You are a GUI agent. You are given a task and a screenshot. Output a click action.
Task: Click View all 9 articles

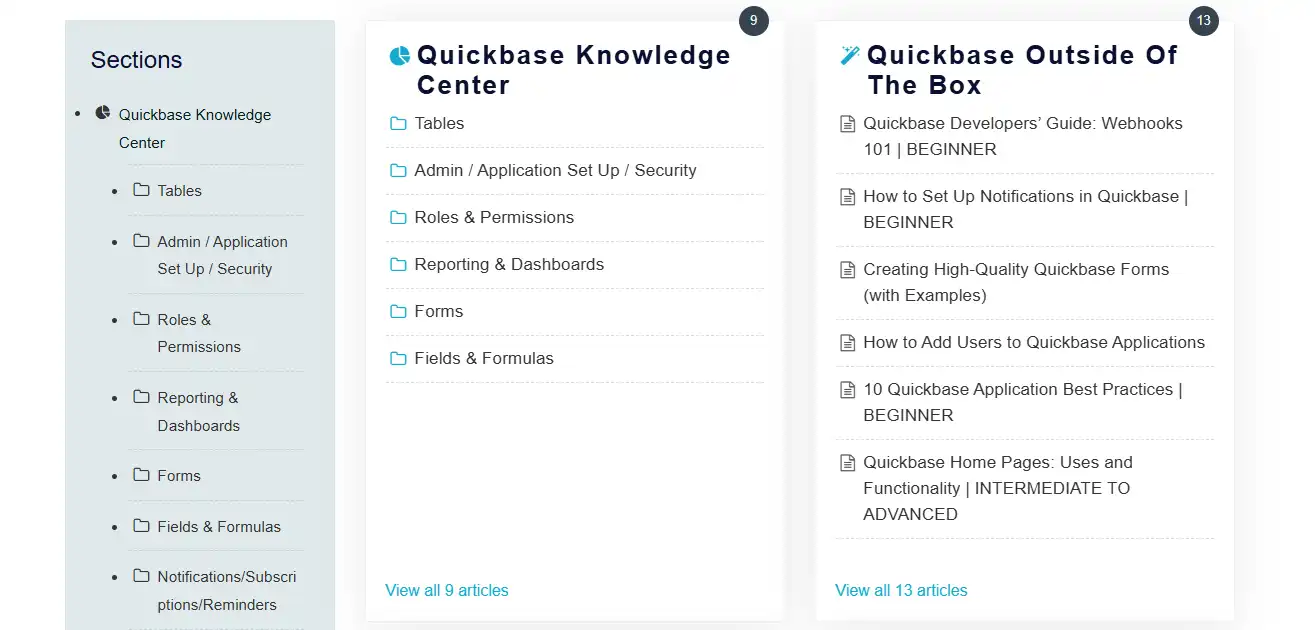point(447,590)
